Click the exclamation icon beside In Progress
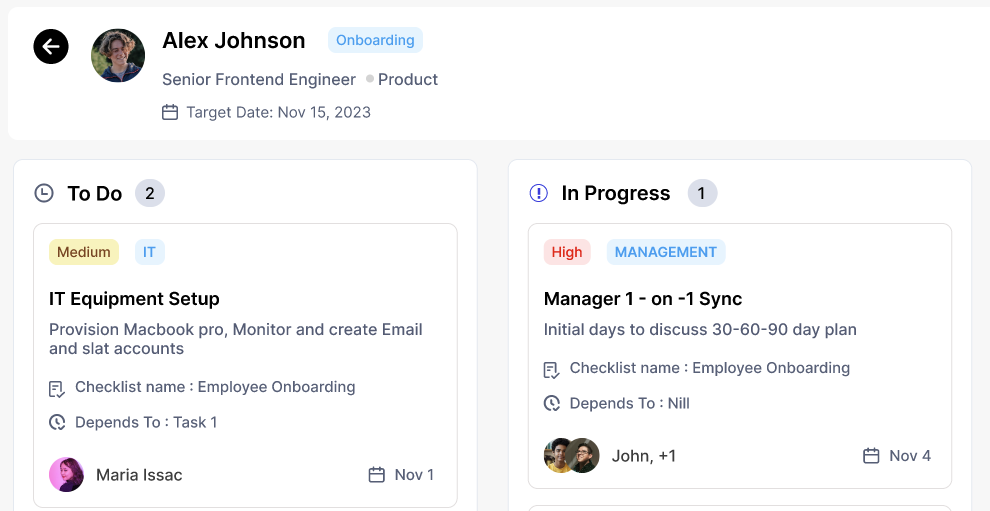 point(539,193)
